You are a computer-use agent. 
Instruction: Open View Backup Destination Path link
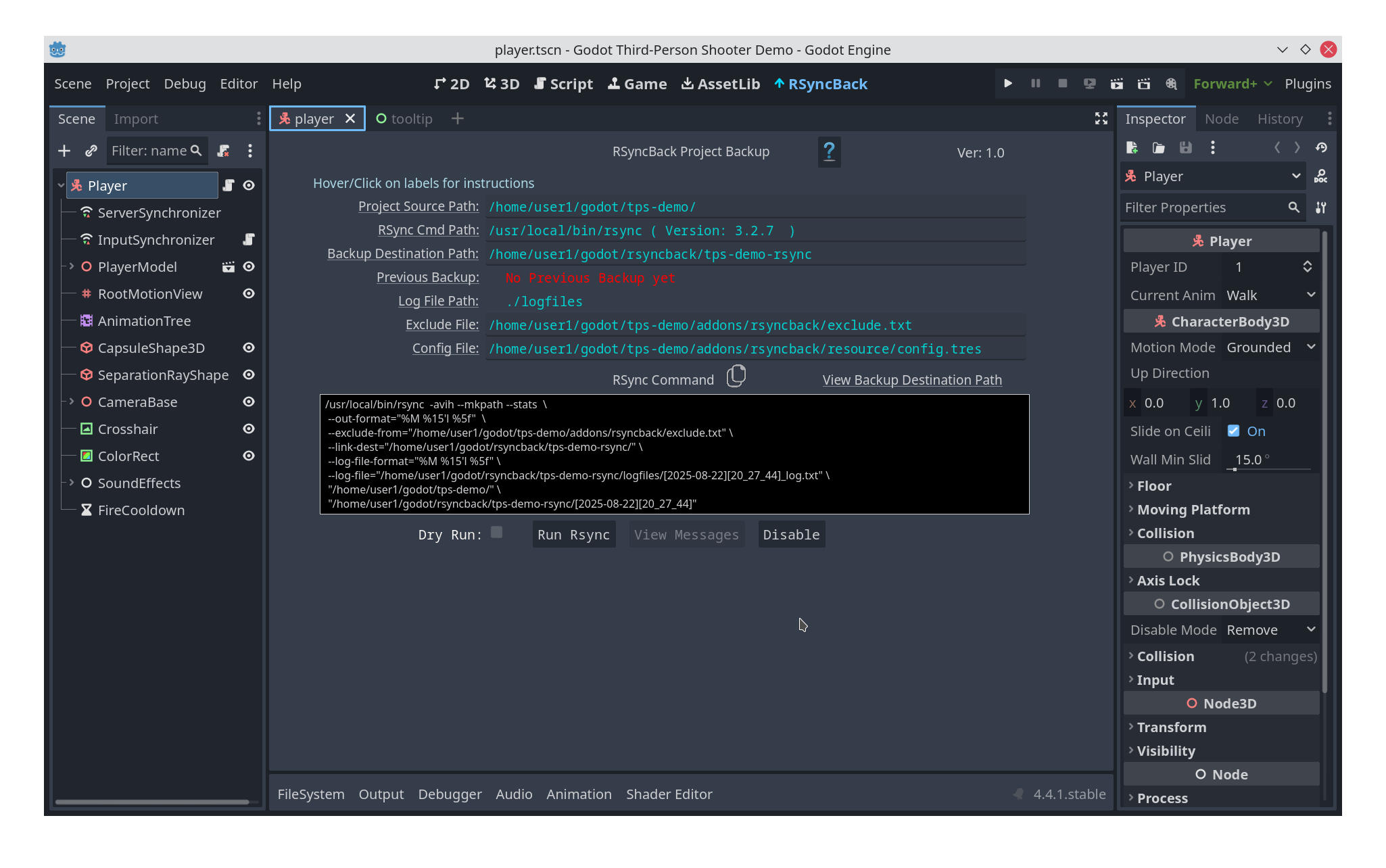click(912, 379)
